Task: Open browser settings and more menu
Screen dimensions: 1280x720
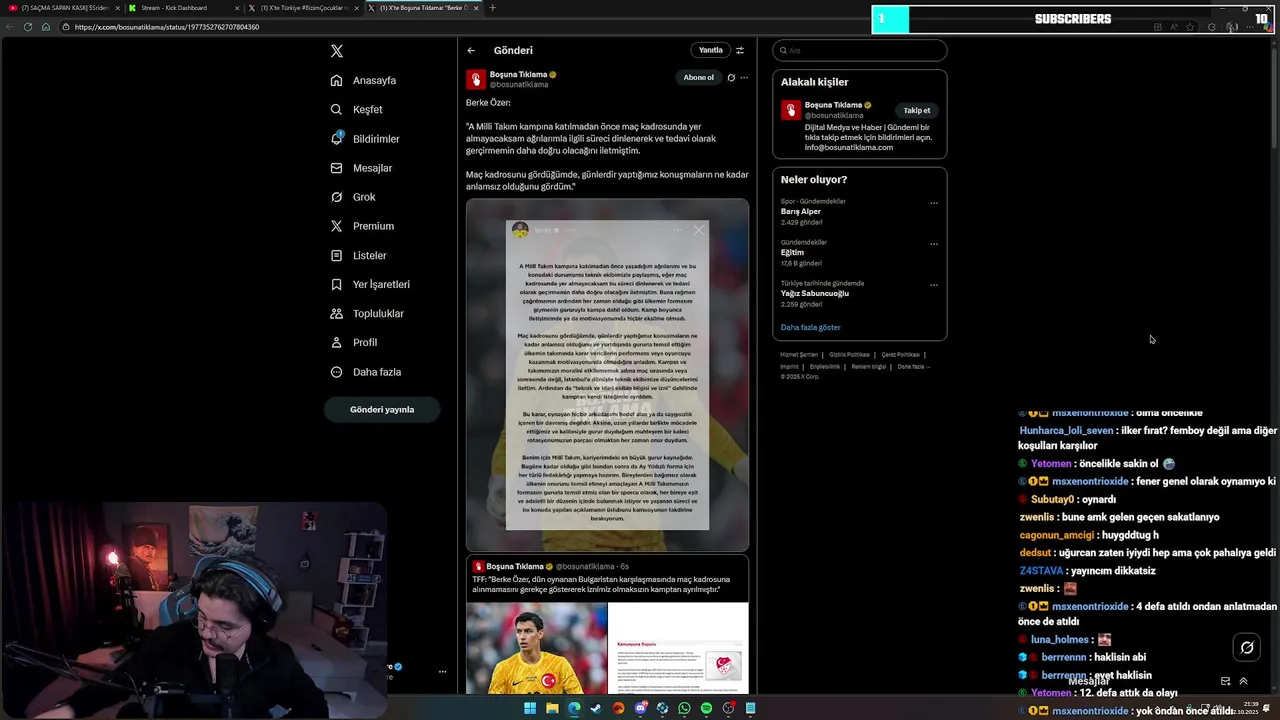Action: point(1250,27)
